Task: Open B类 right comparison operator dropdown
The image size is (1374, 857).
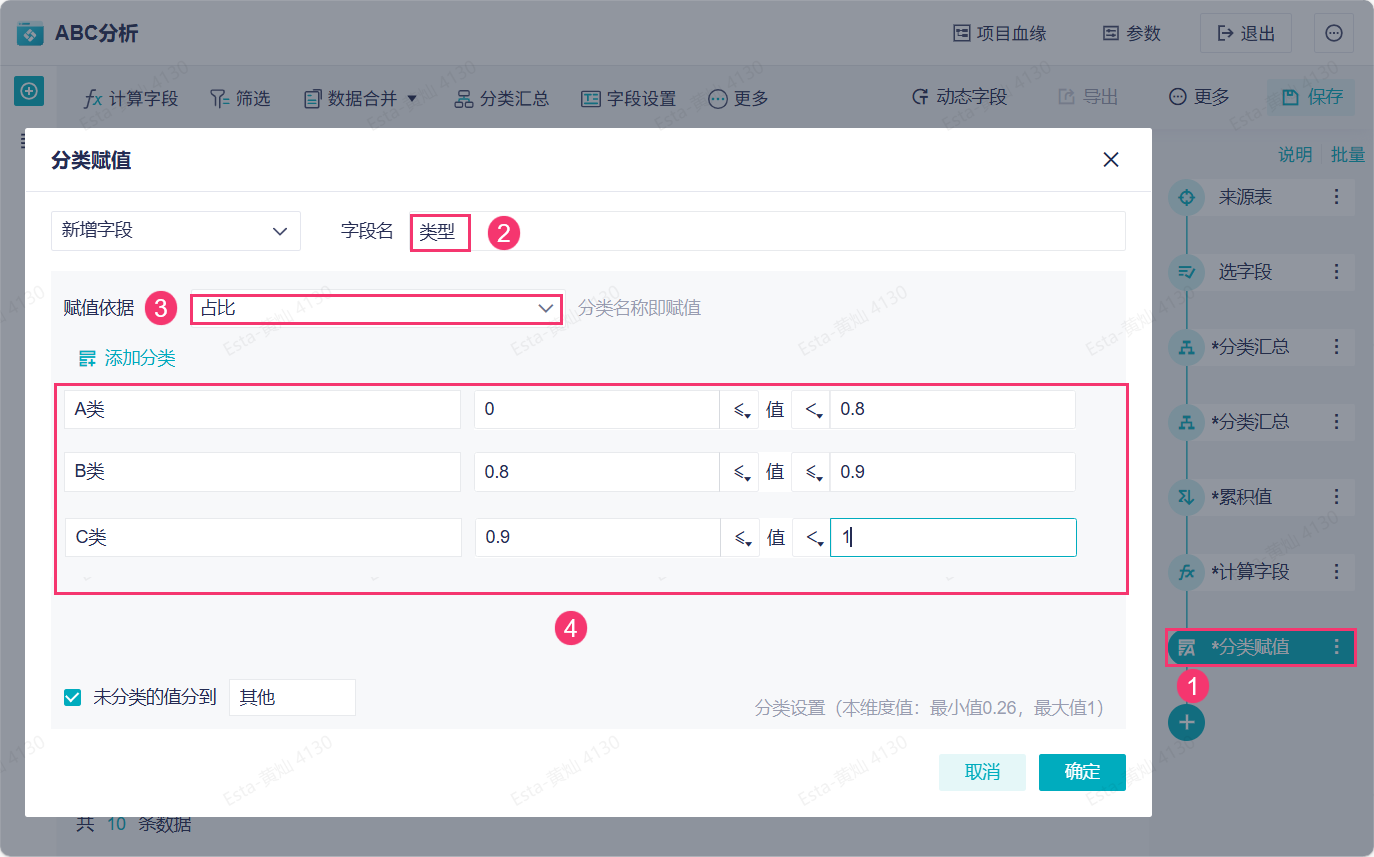Action: pos(811,472)
